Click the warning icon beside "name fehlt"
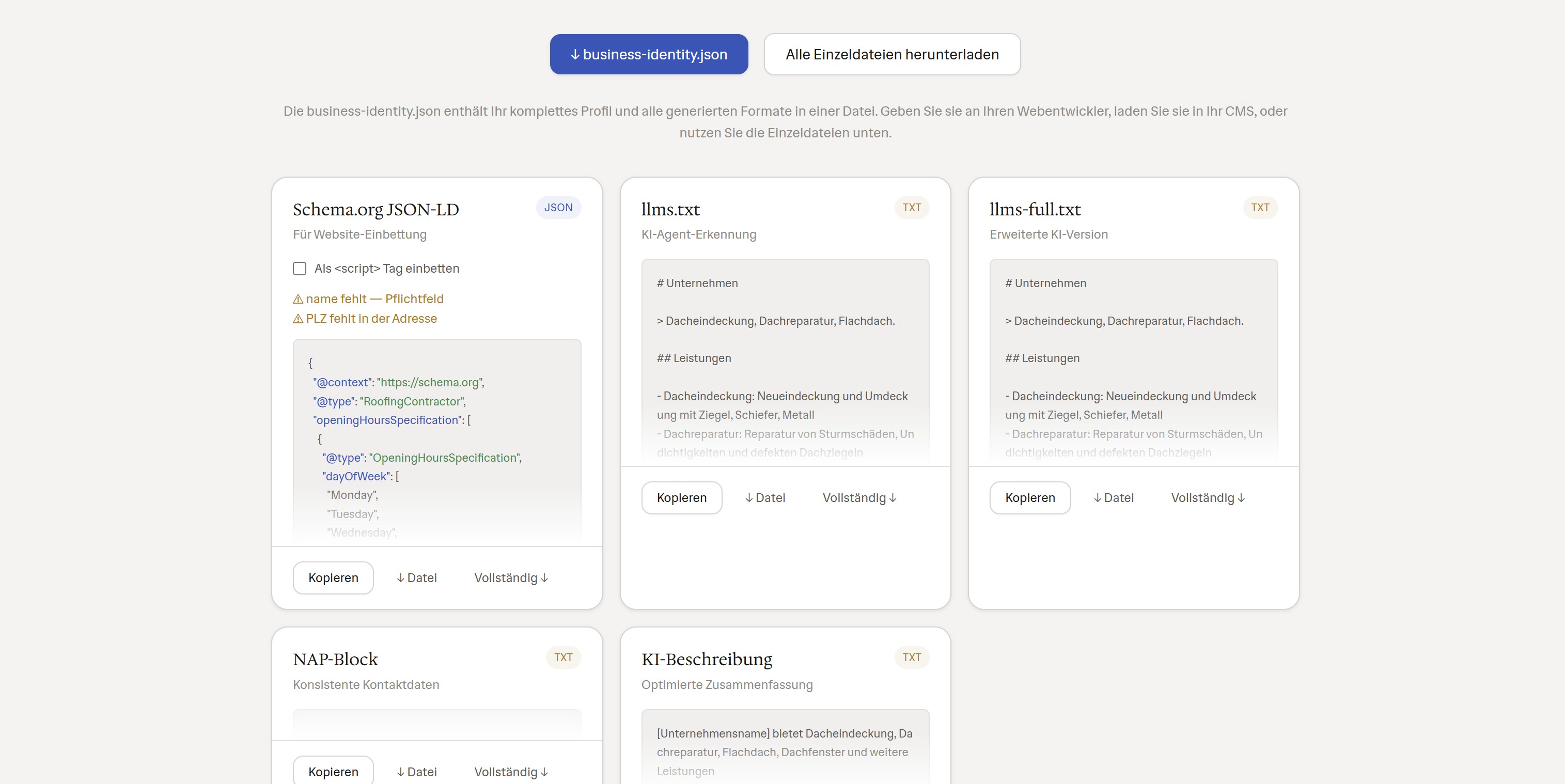 [299, 299]
